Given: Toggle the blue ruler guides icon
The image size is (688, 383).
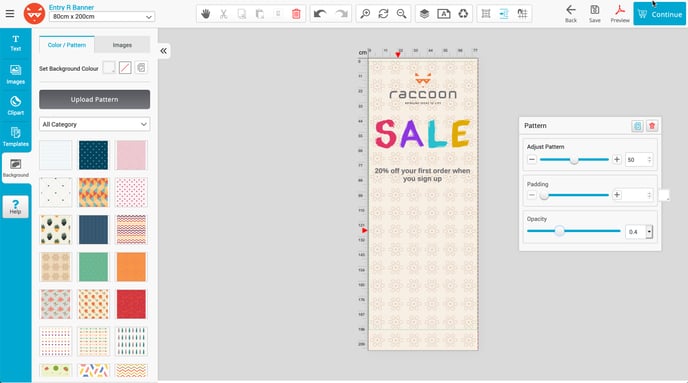Looking at the screenshot, I should 504,14.
